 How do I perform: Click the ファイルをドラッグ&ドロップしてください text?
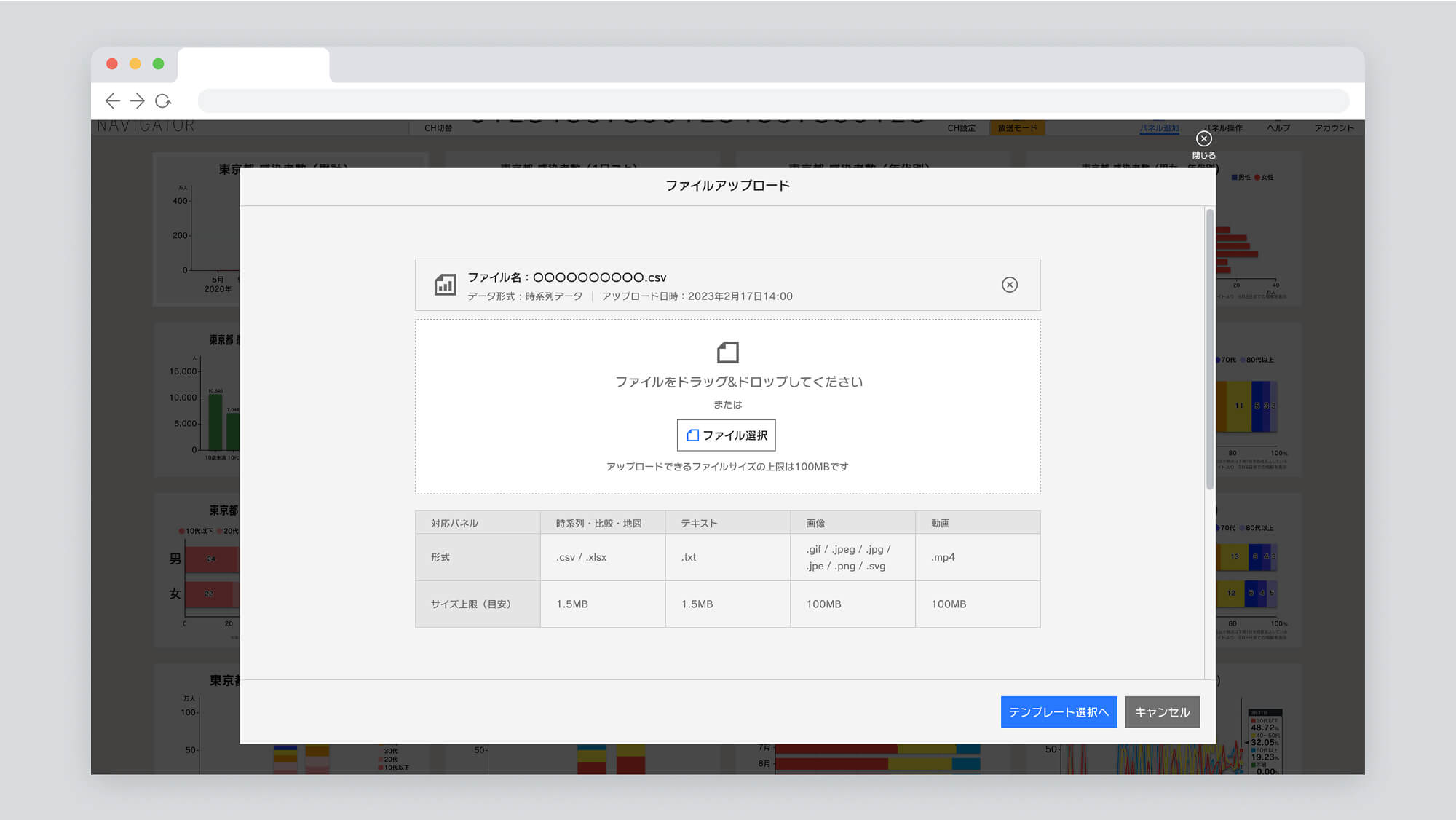tap(738, 382)
